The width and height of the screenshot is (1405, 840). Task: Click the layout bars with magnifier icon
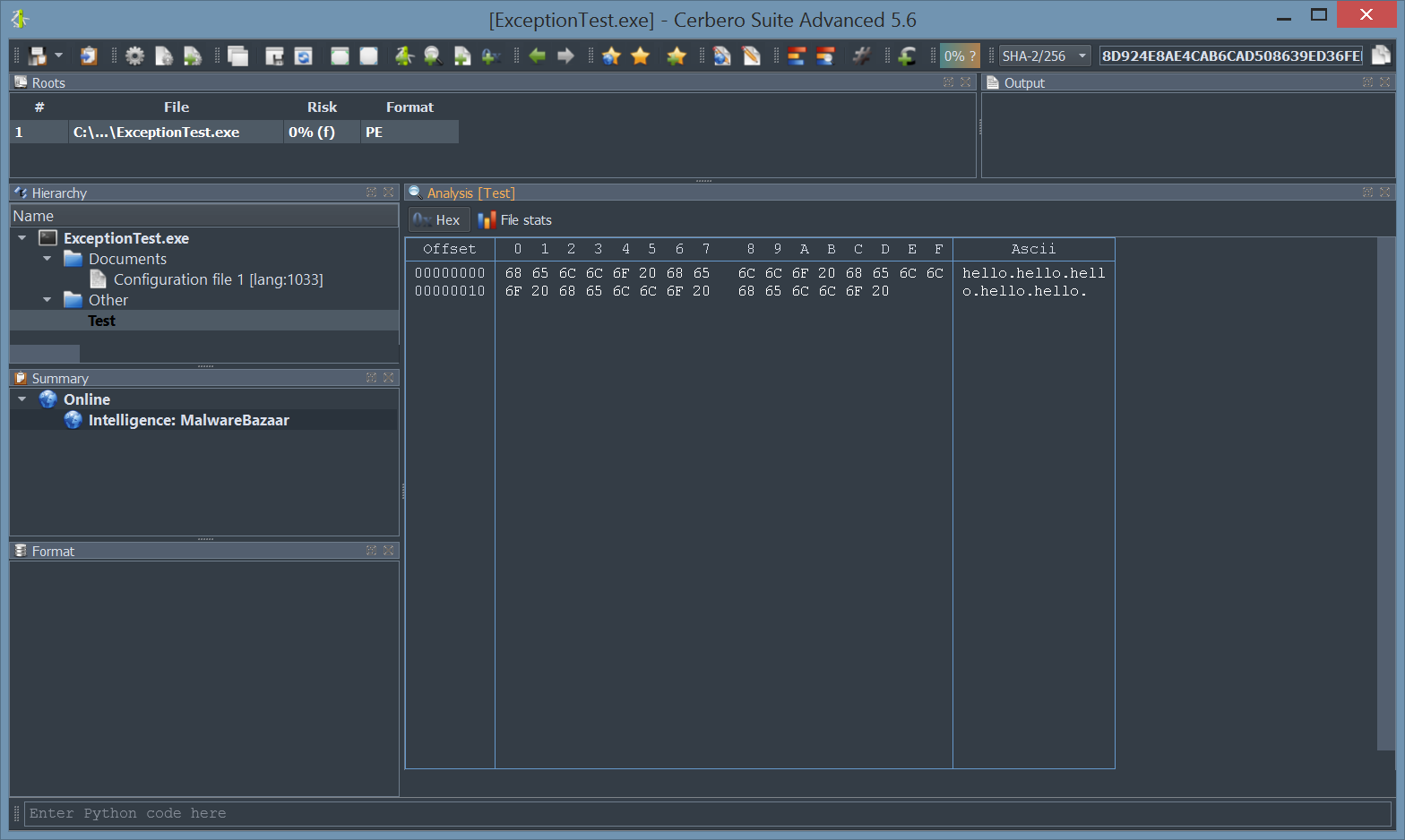click(825, 56)
